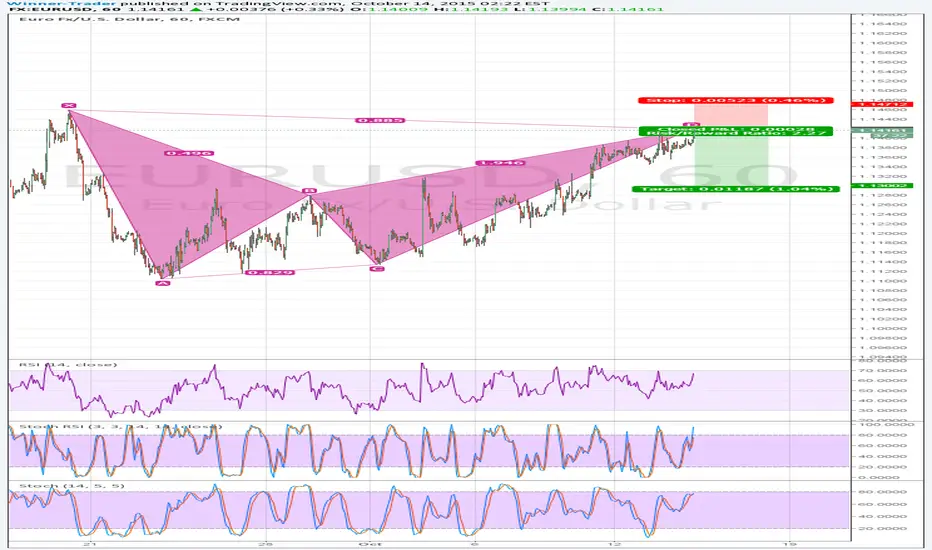Click the 0.496 ratio label

tap(188, 153)
